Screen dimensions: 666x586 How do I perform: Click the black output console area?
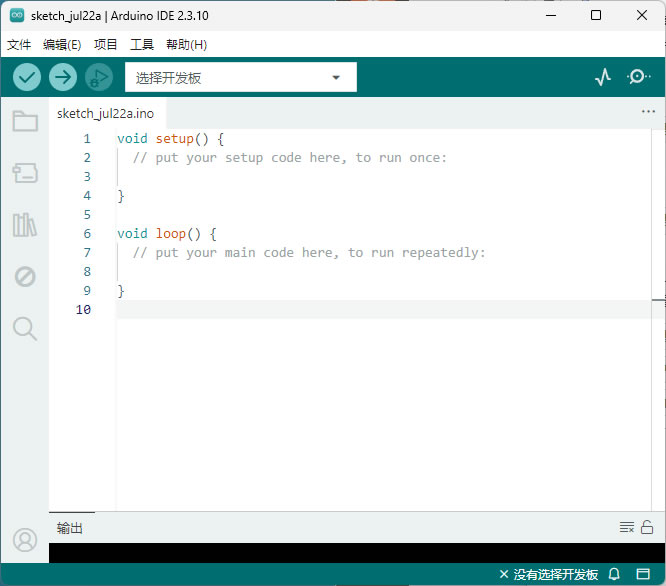[x=357, y=553]
